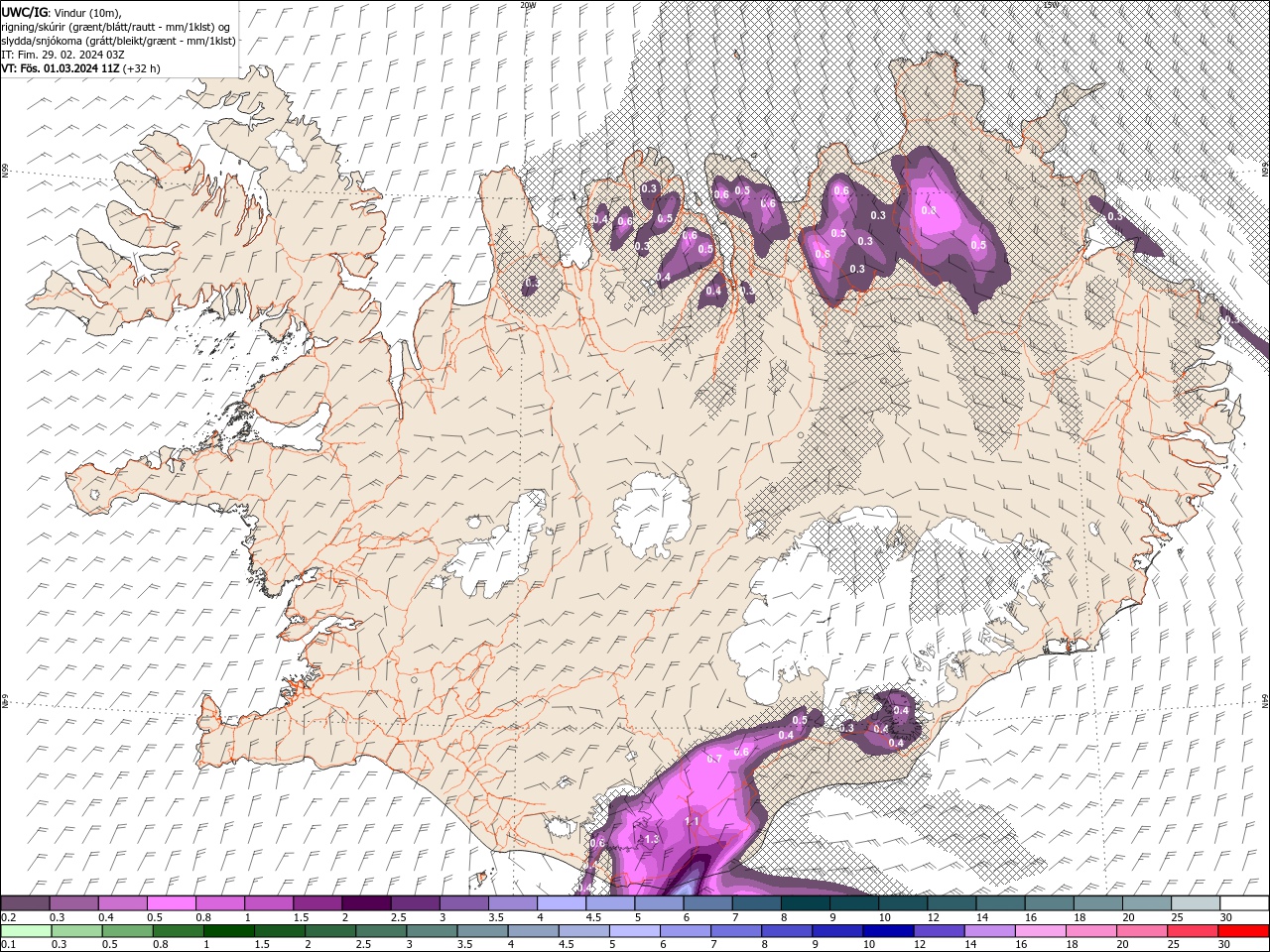Click the '1.1' snowfall value on the map

click(x=693, y=821)
